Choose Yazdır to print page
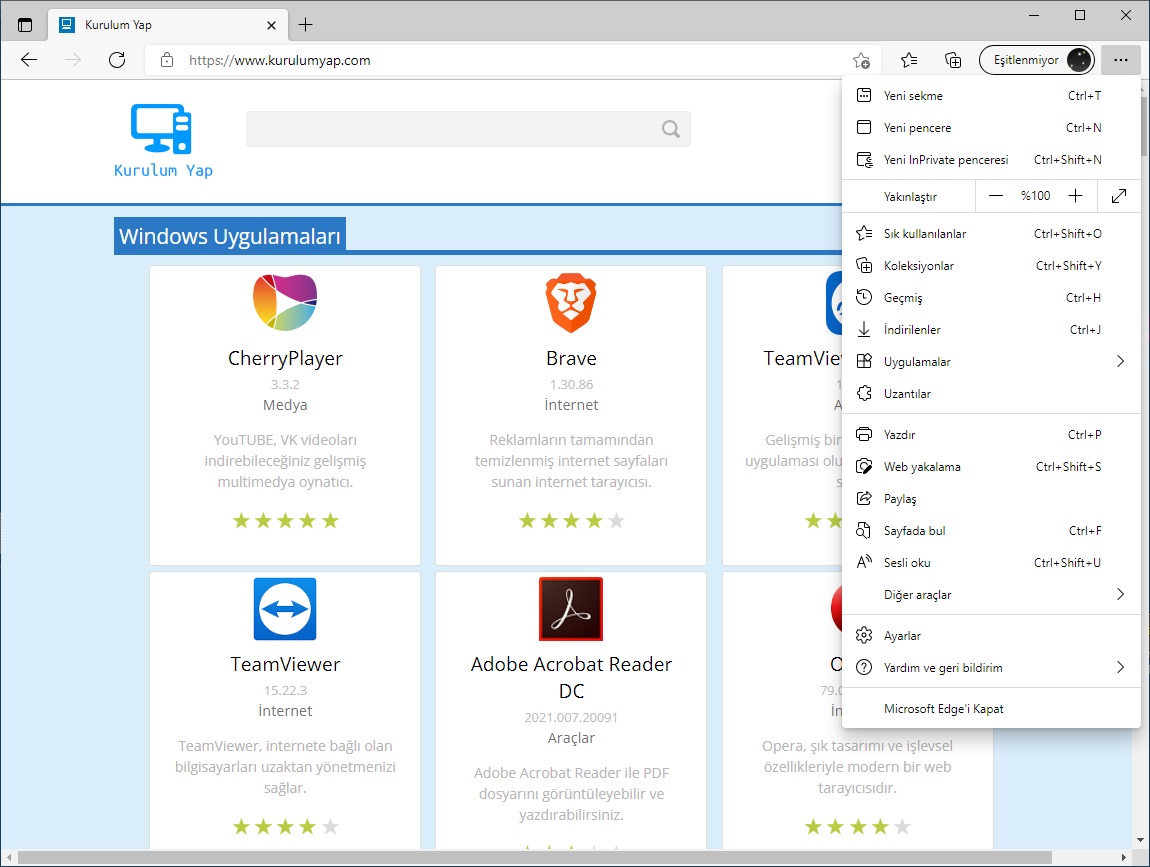This screenshot has height=867, width=1150. click(991, 435)
